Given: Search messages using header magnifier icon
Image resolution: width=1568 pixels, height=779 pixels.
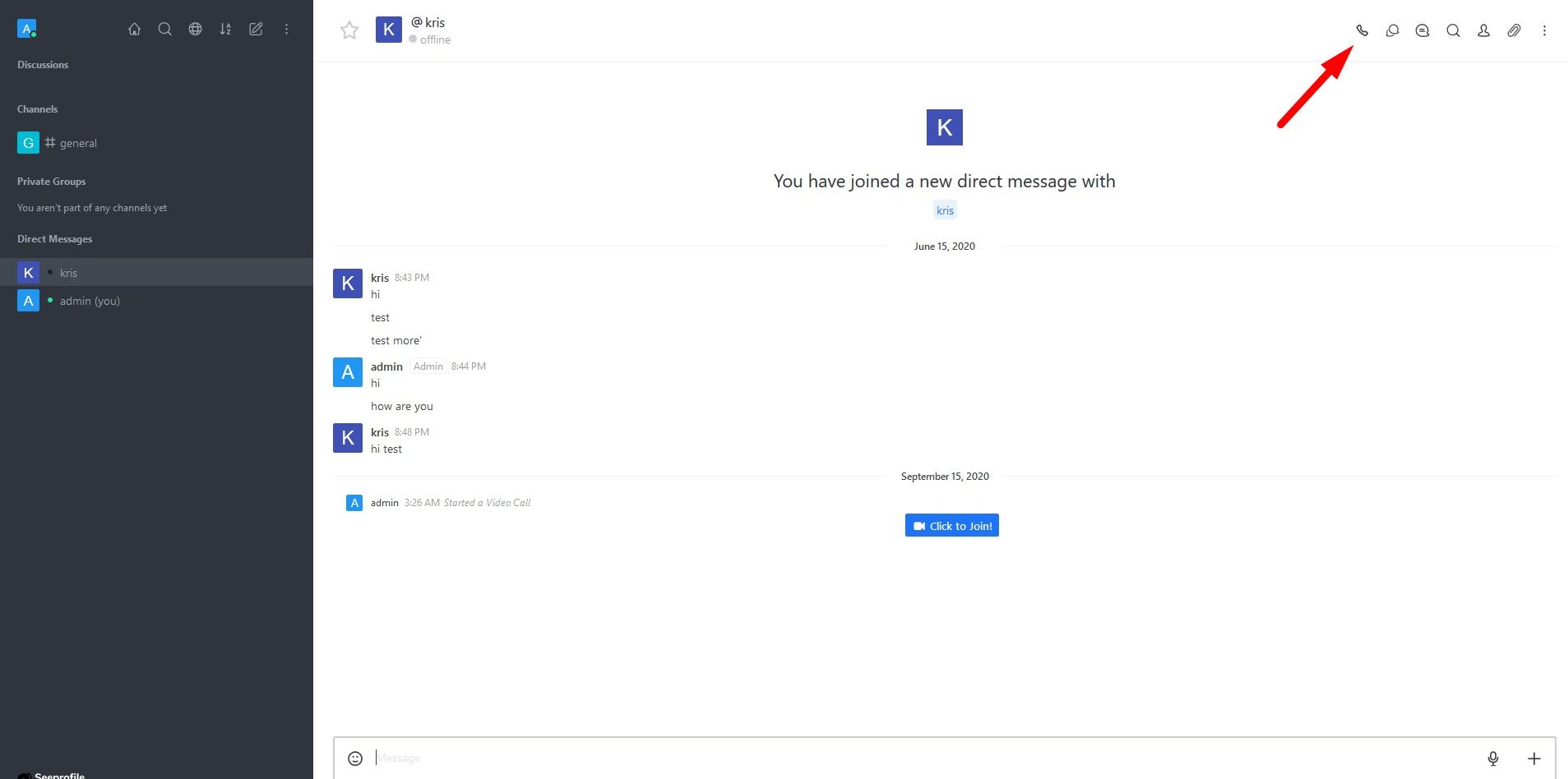Looking at the screenshot, I should tap(1453, 30).
